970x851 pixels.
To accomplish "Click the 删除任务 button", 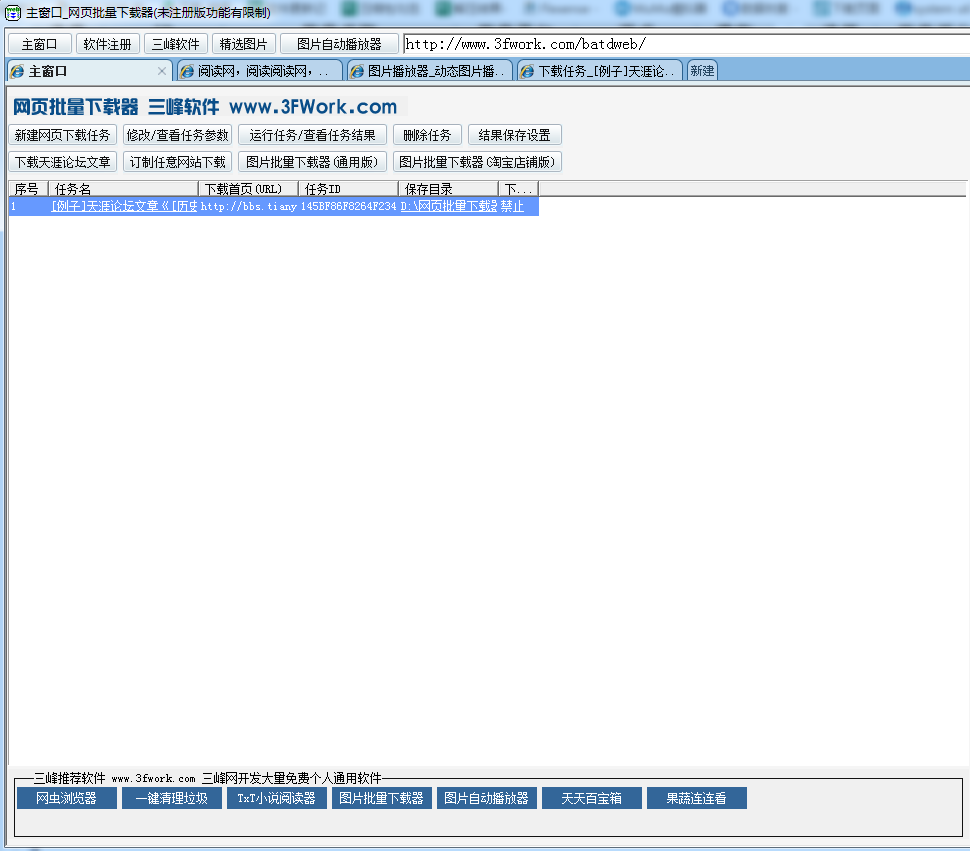I will pyautogui.click(x=427, y=135).
